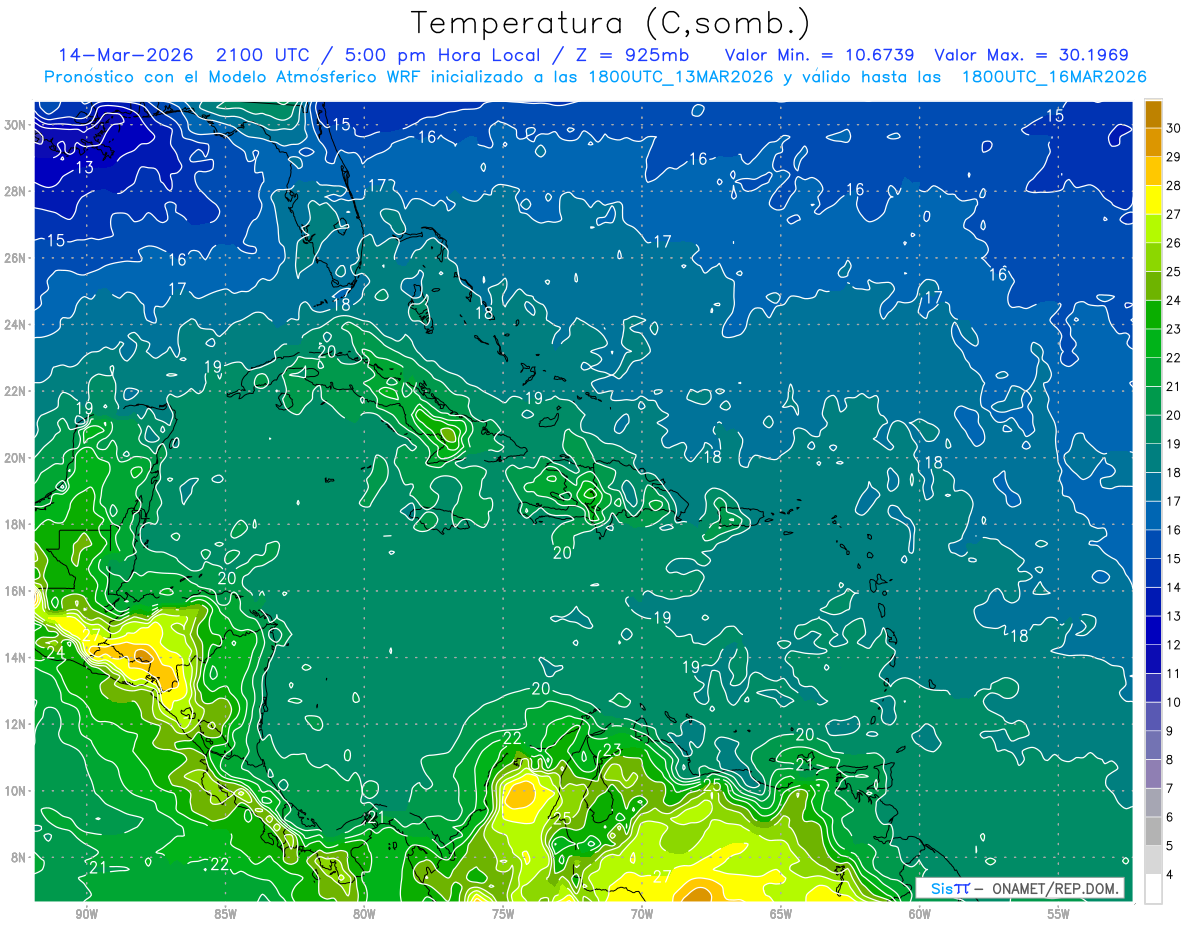Pick the lime swatch between 26 and 27
Screen dimensions: 1200x927
[1153, 229]
